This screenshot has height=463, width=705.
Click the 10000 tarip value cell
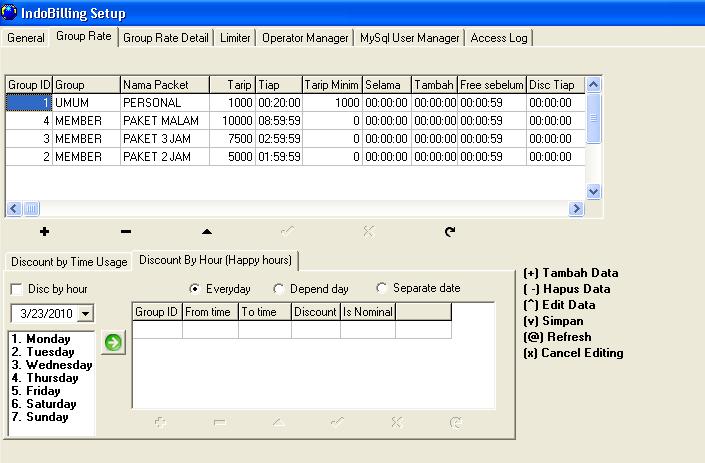[x=232, y=121]
